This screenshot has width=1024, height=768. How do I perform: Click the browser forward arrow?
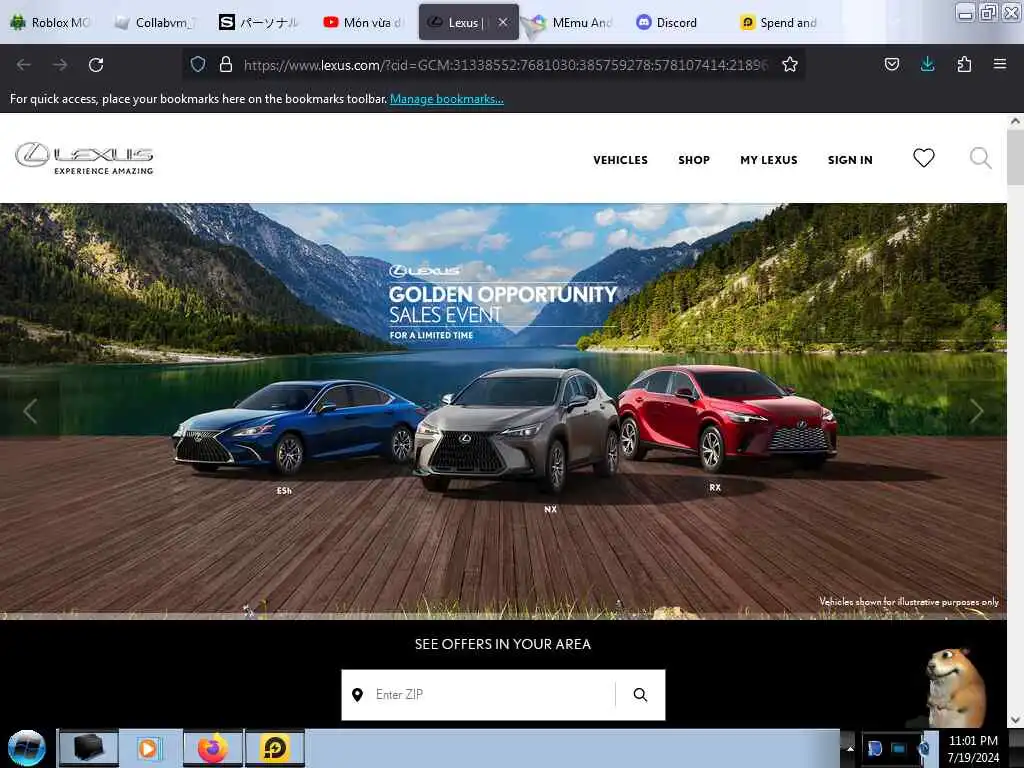pyautogui.click(x=60, y=65)
